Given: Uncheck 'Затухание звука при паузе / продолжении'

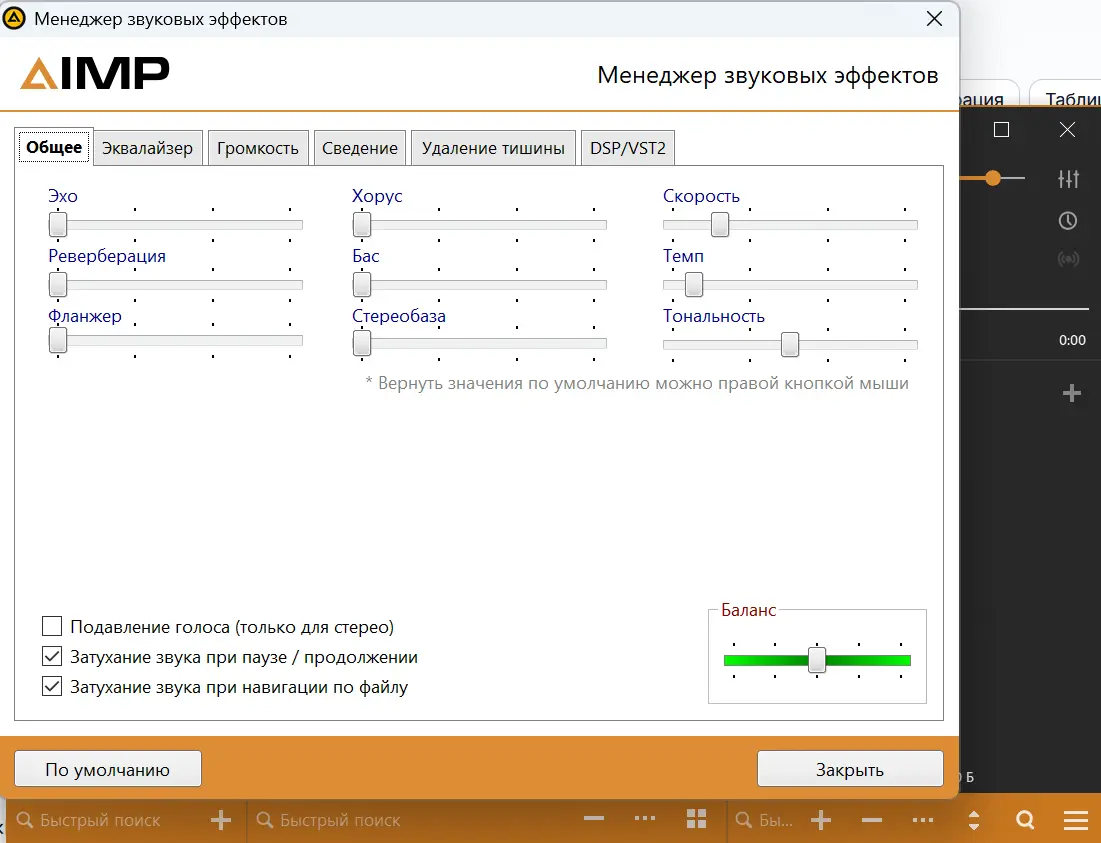Looking at the screenshot, I should (x=52, y=656).
